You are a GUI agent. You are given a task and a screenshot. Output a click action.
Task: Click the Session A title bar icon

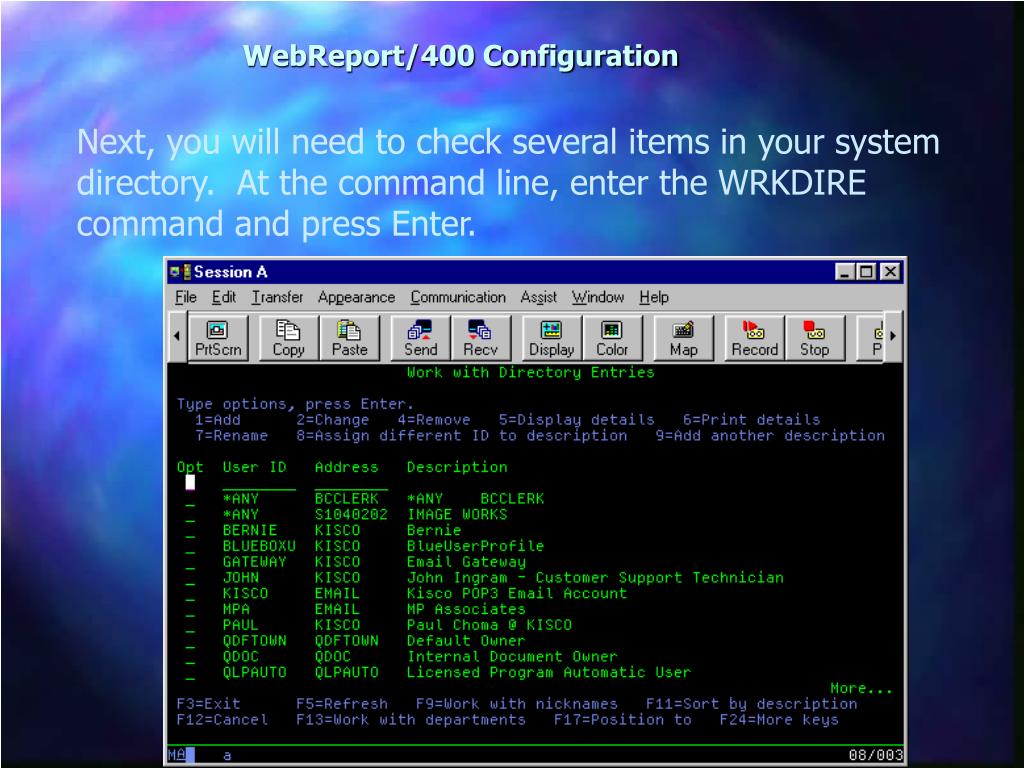tap(180, 272)
